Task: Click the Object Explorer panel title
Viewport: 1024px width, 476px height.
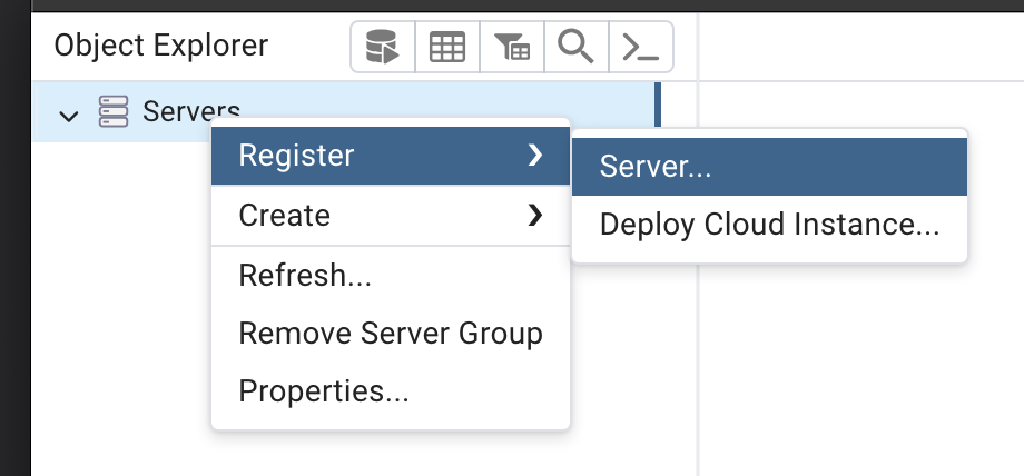Action: (x=161, y=46)
